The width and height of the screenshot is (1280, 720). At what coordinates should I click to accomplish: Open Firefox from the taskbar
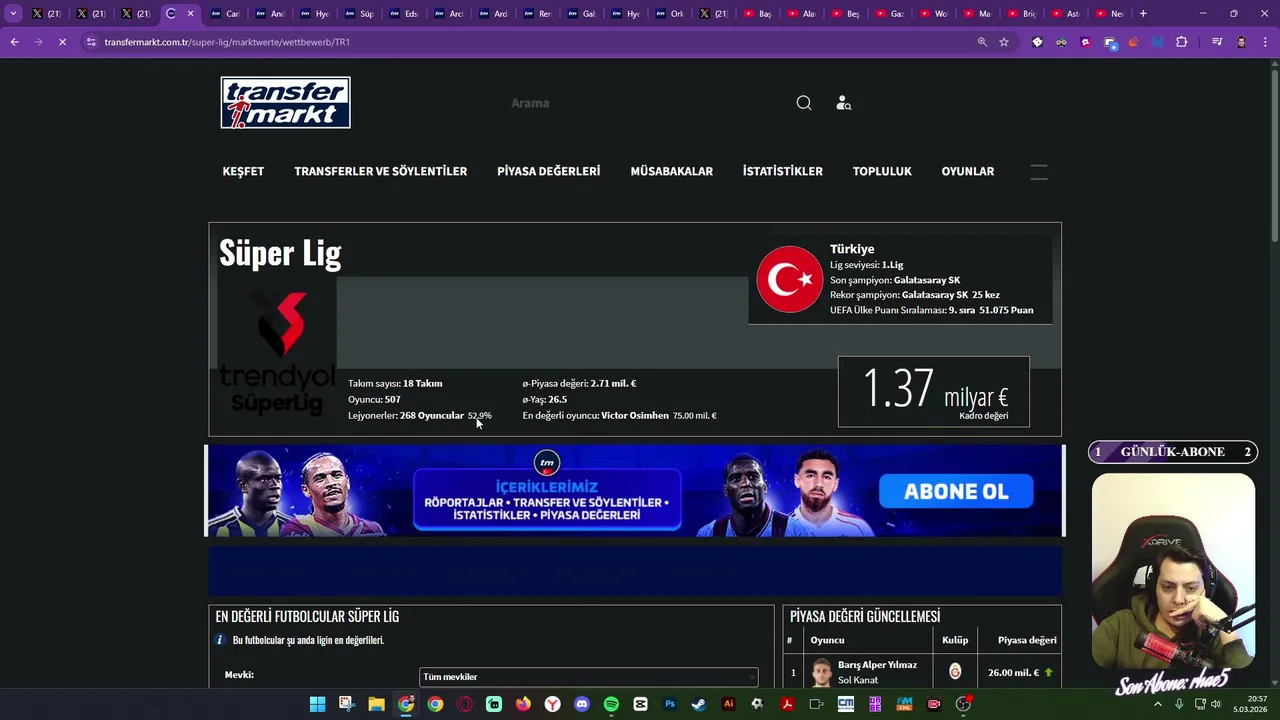pos(523,704)
